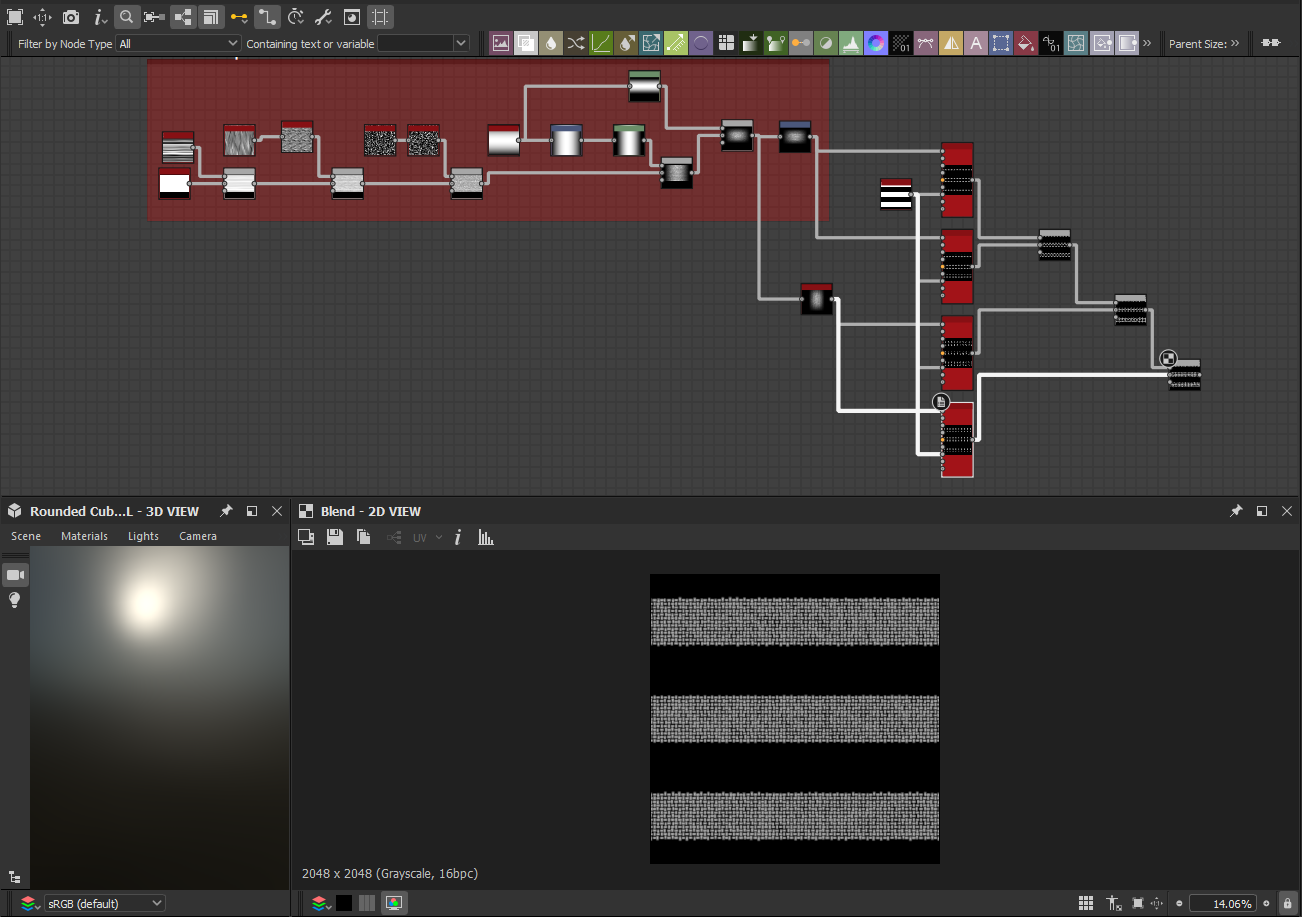Viewport: 1302px width, 917px height.
Task: Click the containing text or variable field
Action: 415,44
